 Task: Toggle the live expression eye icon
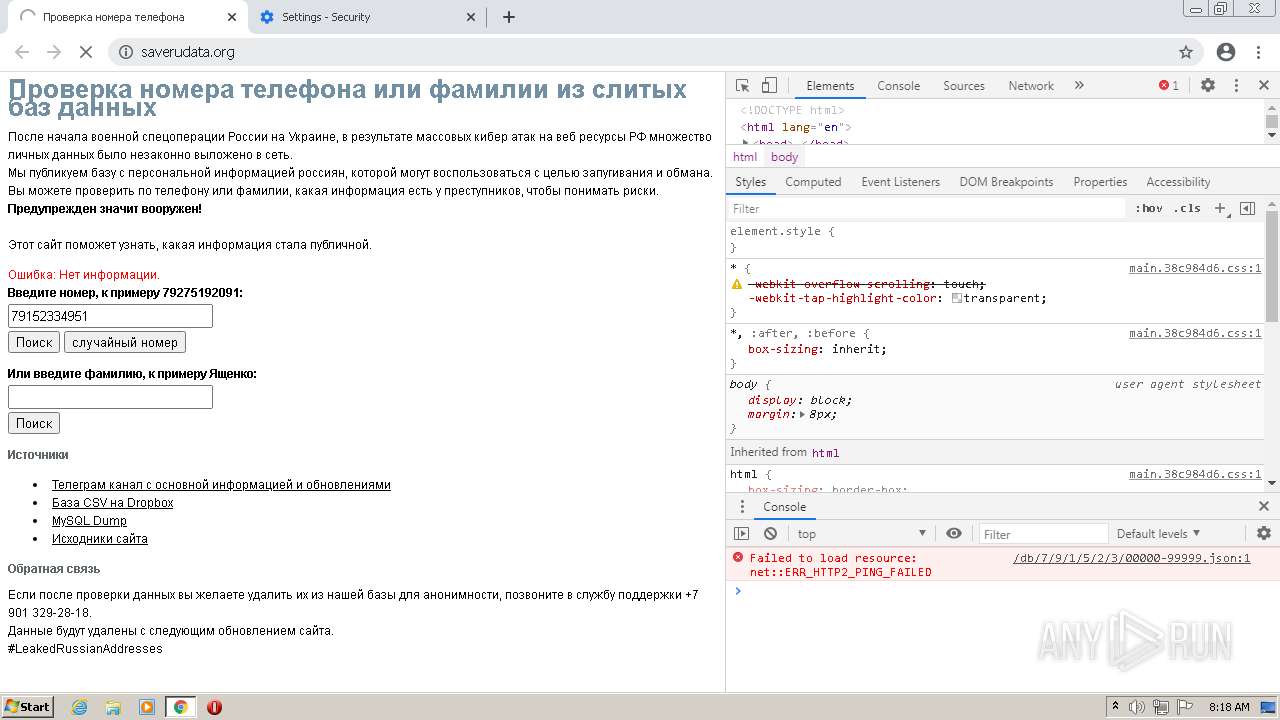(x=954, y=534)
